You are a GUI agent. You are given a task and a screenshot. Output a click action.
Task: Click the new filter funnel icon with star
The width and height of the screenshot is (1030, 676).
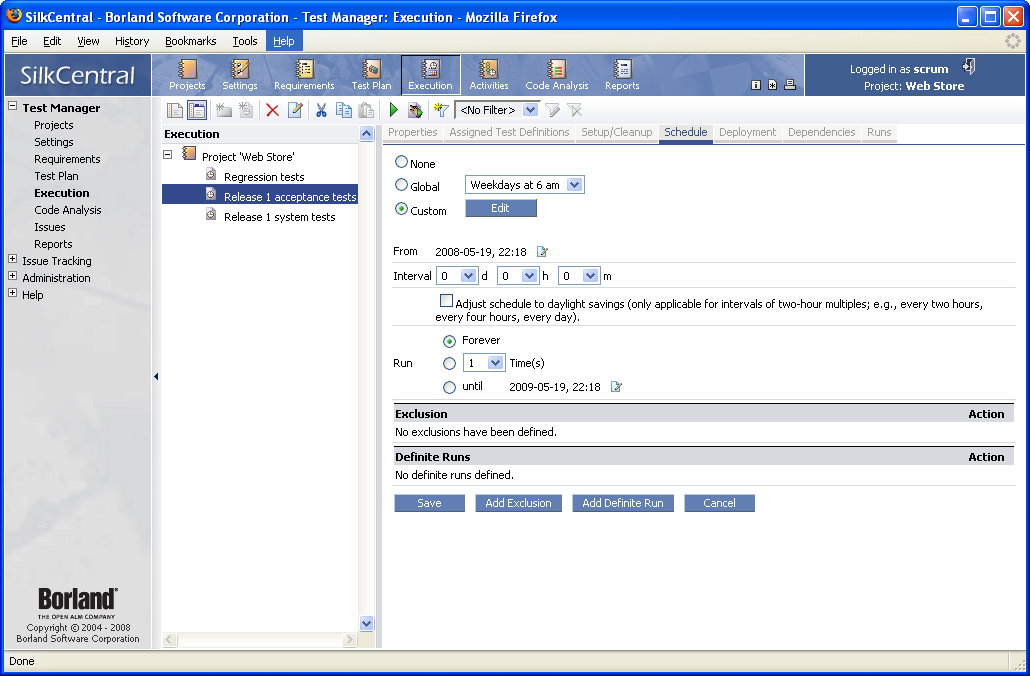click(441, 110)
